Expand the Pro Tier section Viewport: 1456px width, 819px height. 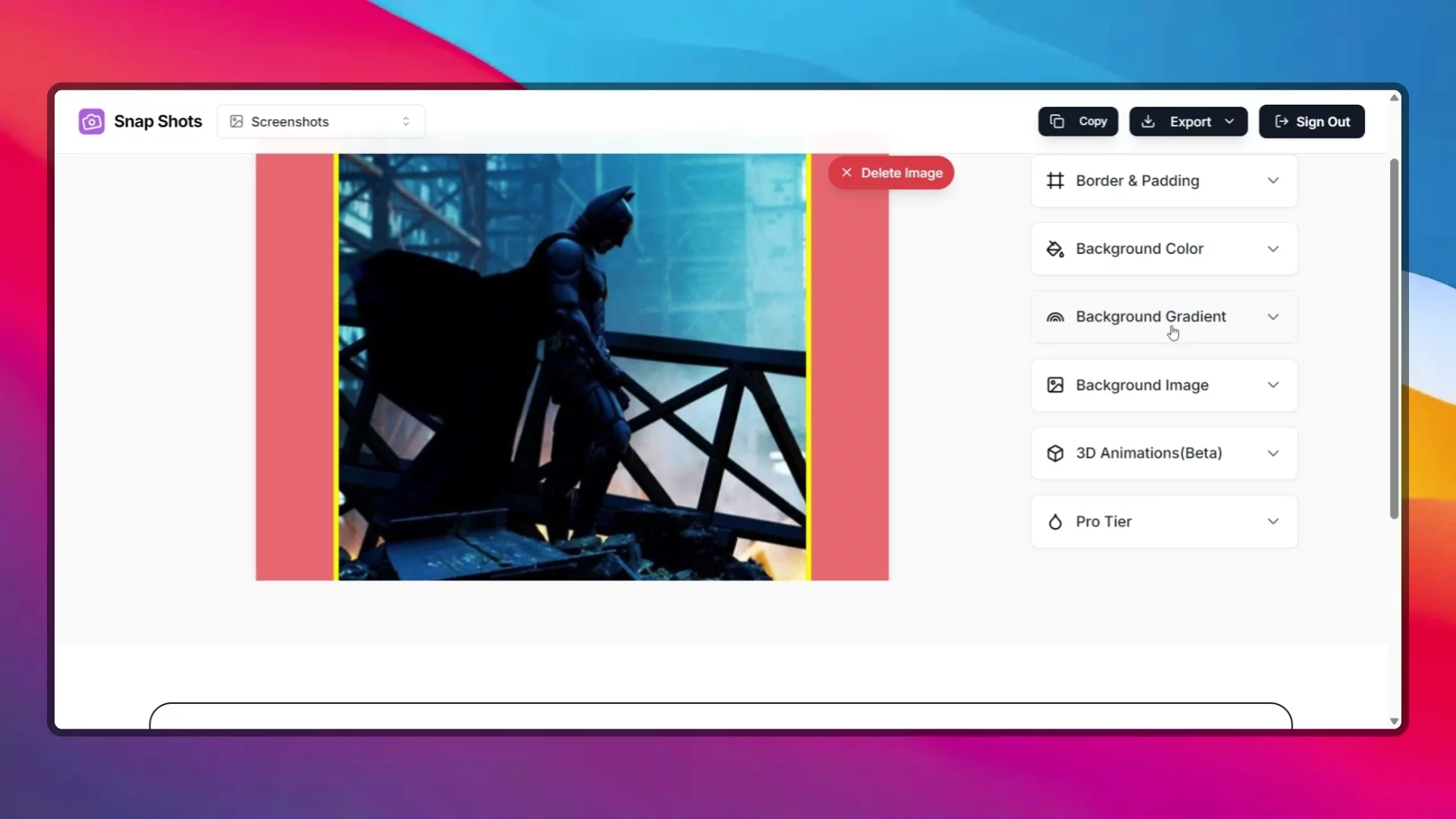1164,522
